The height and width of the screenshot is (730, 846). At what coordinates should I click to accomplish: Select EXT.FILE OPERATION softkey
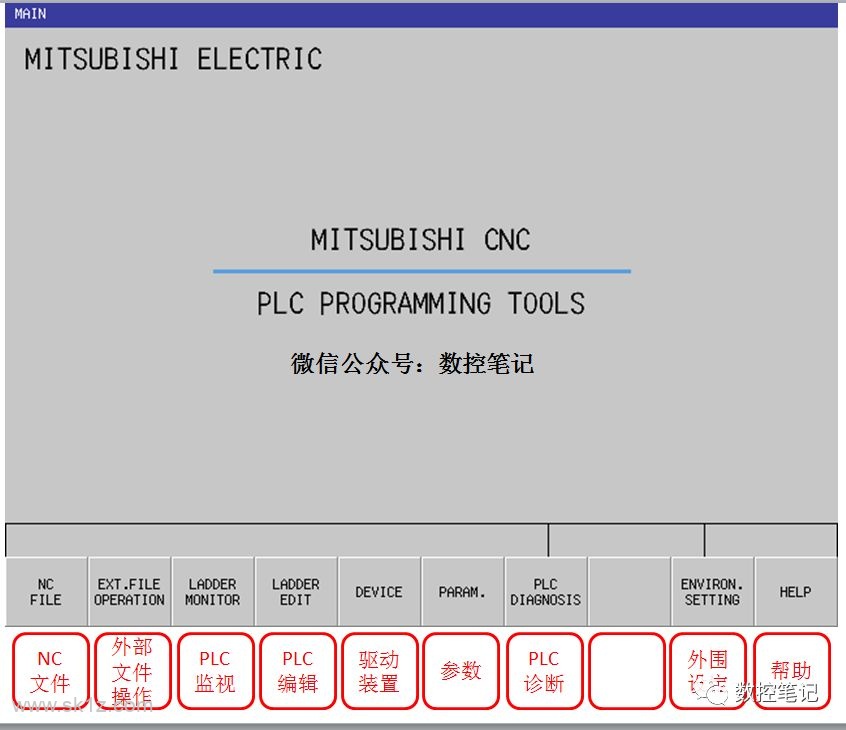click(129, 592)
